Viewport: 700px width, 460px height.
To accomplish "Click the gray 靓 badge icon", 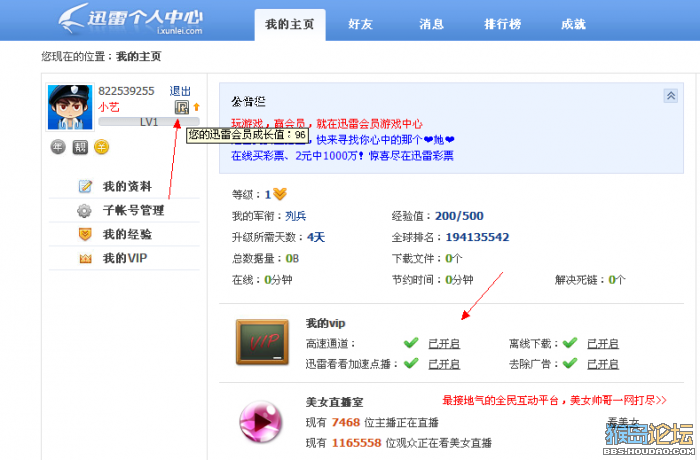I will [80, 147].
